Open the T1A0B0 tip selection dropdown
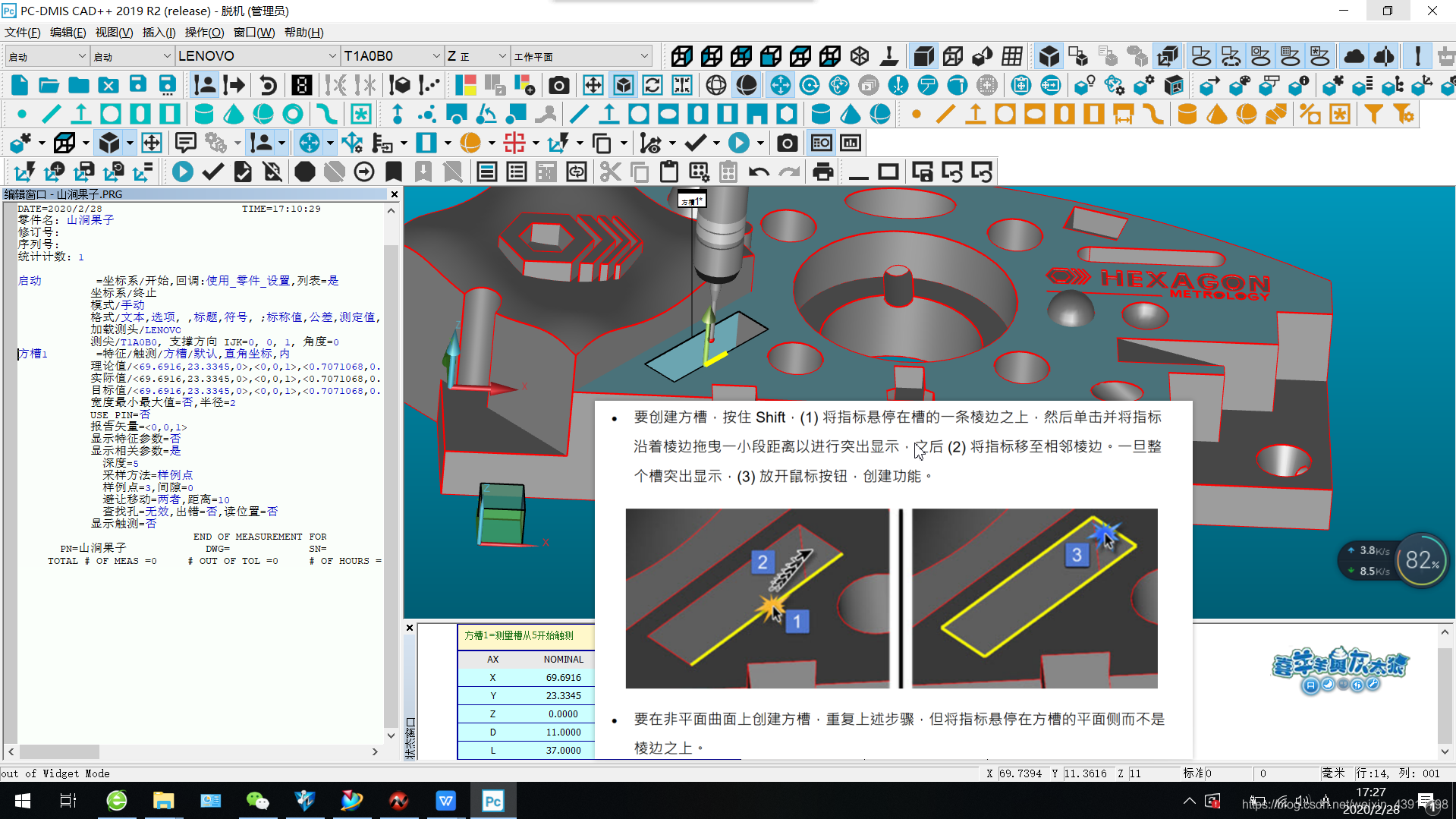Viewport: 1456px width, 819px height. (435, 55)
